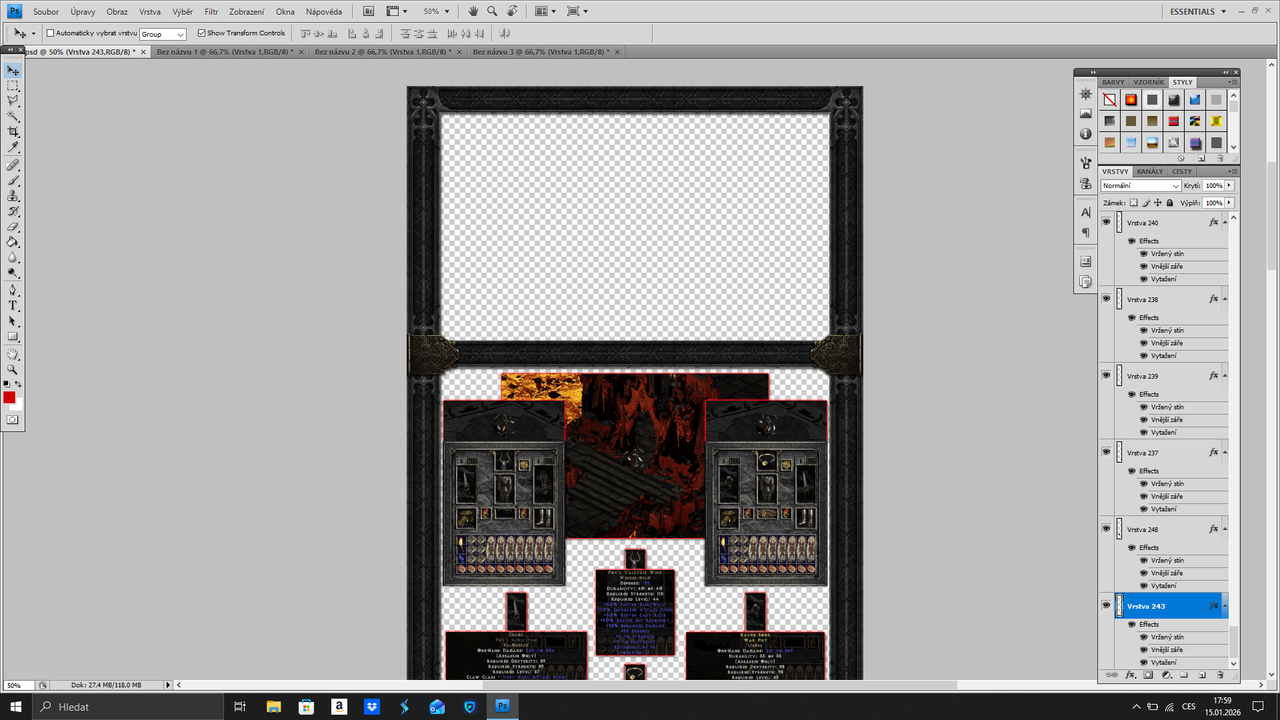Click the link layers icon
This screenshot has width=1280, height=720.
(x=1111, y=675)
